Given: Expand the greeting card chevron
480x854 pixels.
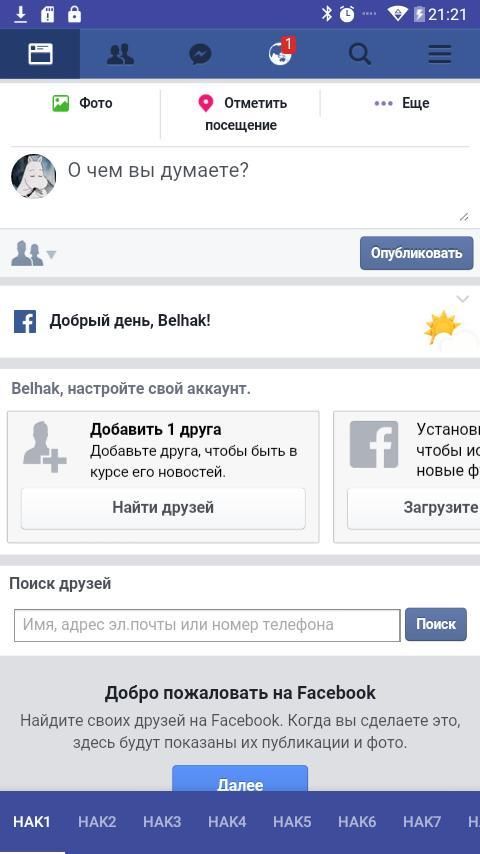Looking at the screenshot, I should coord(462,298).
